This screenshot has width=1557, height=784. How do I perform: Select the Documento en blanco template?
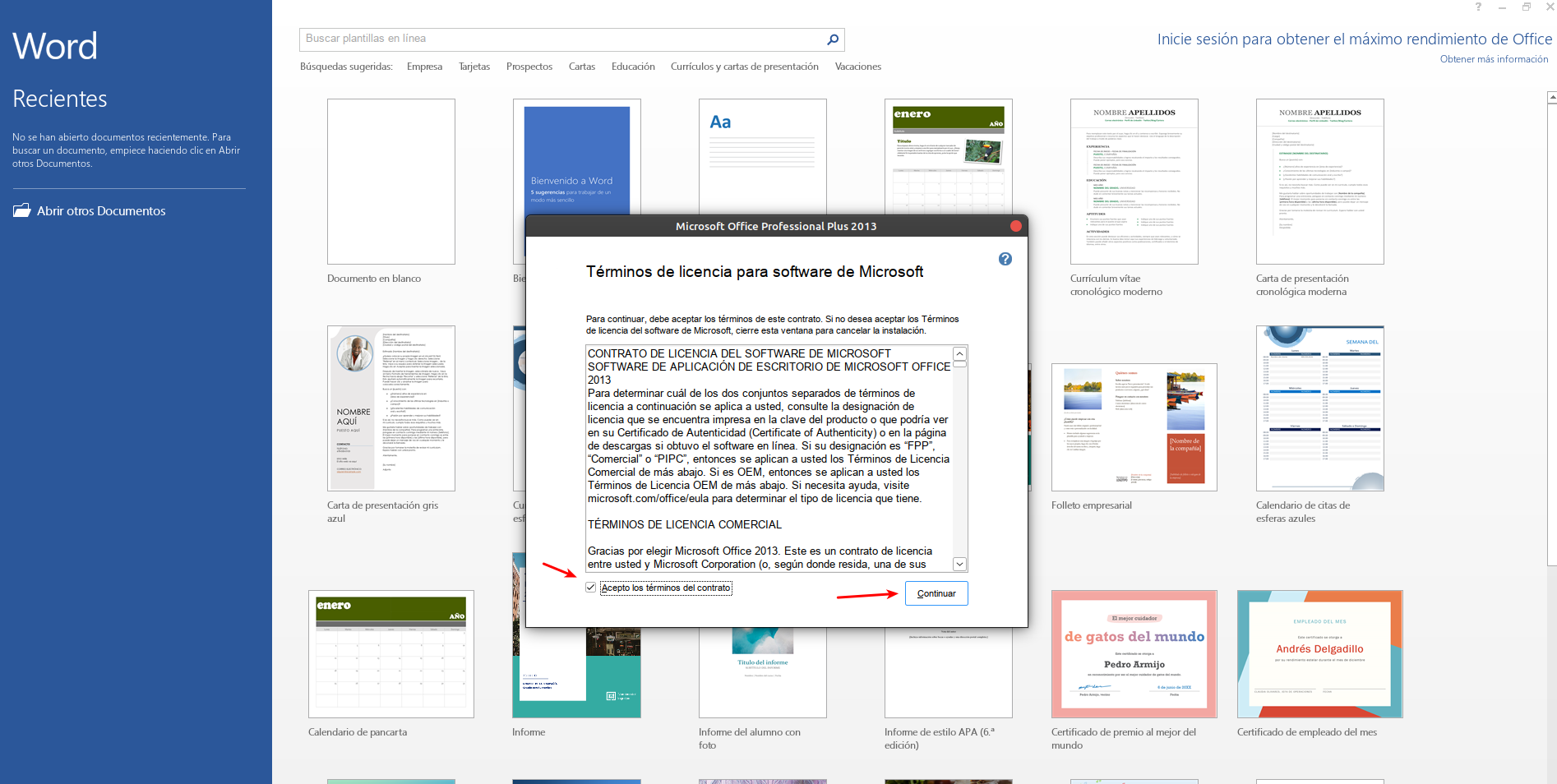click(x=390, y=182)
